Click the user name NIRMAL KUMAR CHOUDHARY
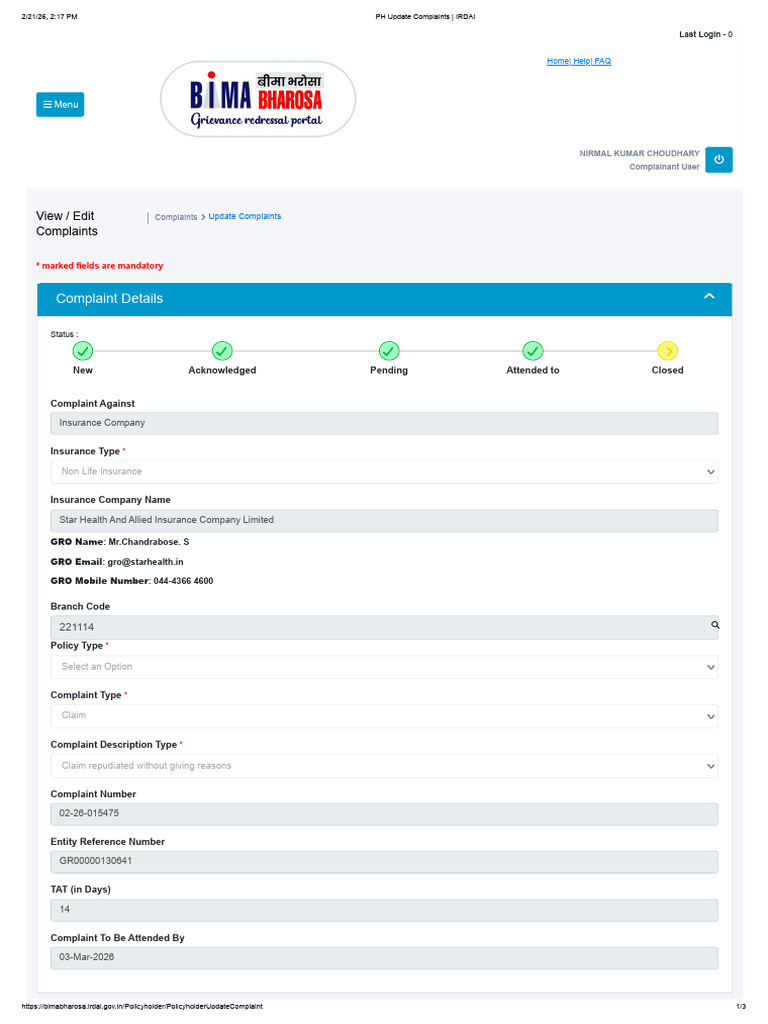This screenshot has width=768, height=1024. [639, 153]
